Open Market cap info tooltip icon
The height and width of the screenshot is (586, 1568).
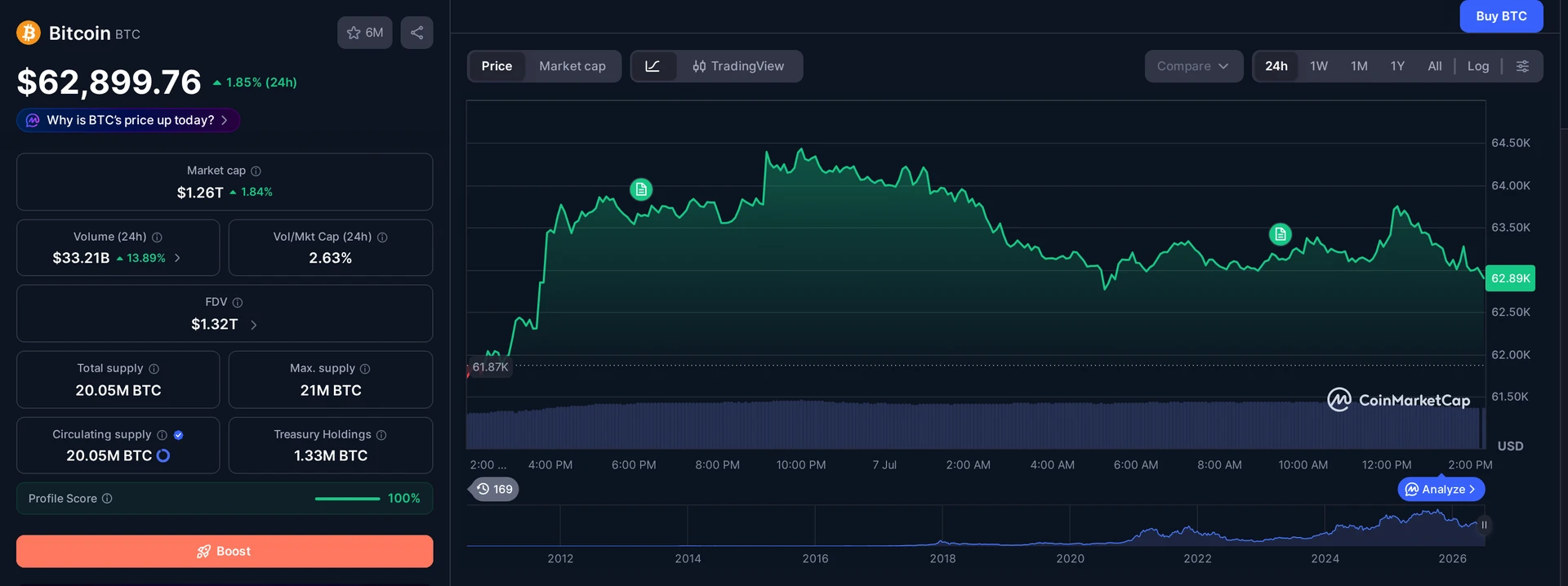pyautogui.click(x=256, y=171)
